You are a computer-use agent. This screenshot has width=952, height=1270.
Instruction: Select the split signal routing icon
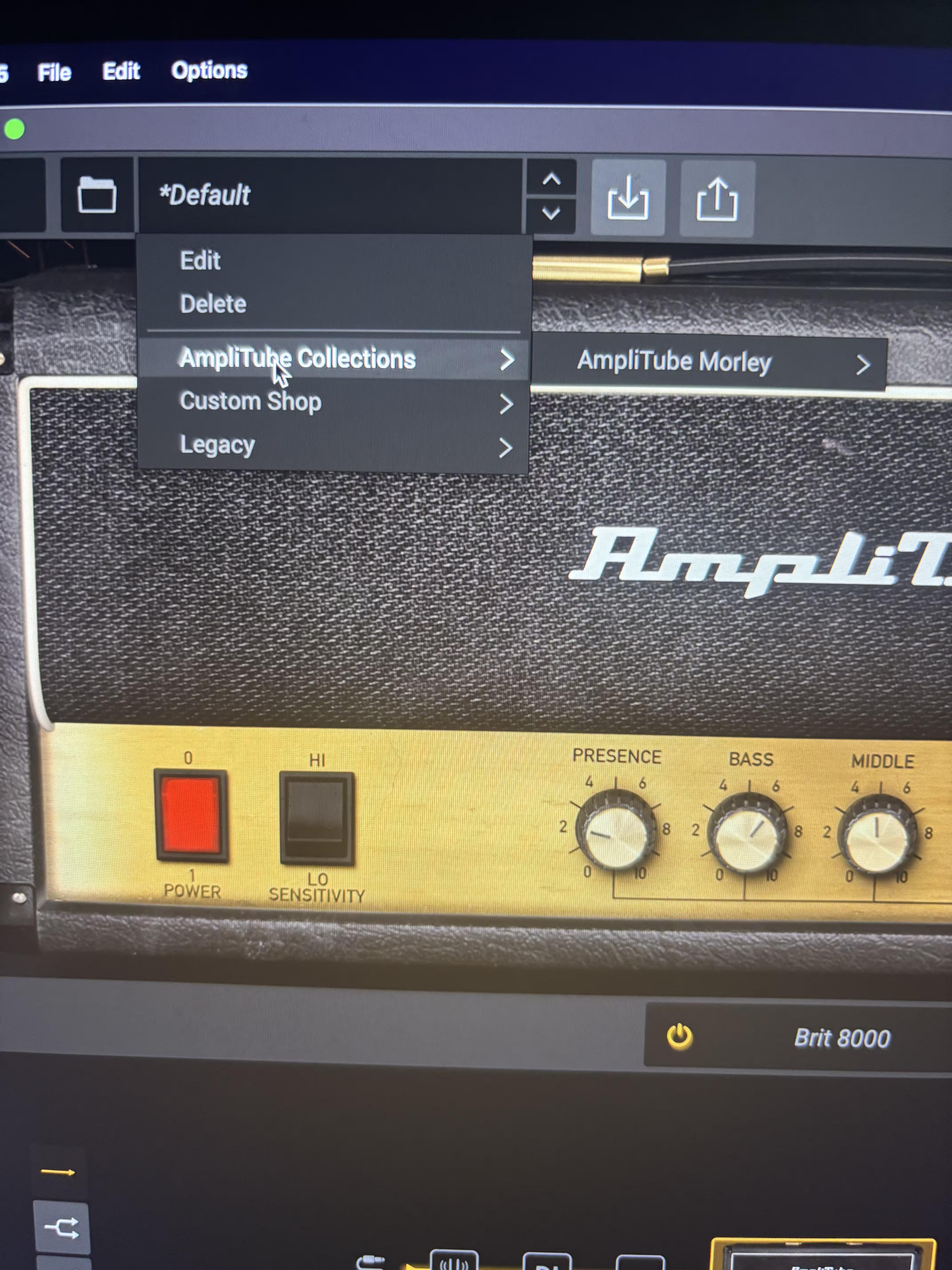tap(62, 1228)
